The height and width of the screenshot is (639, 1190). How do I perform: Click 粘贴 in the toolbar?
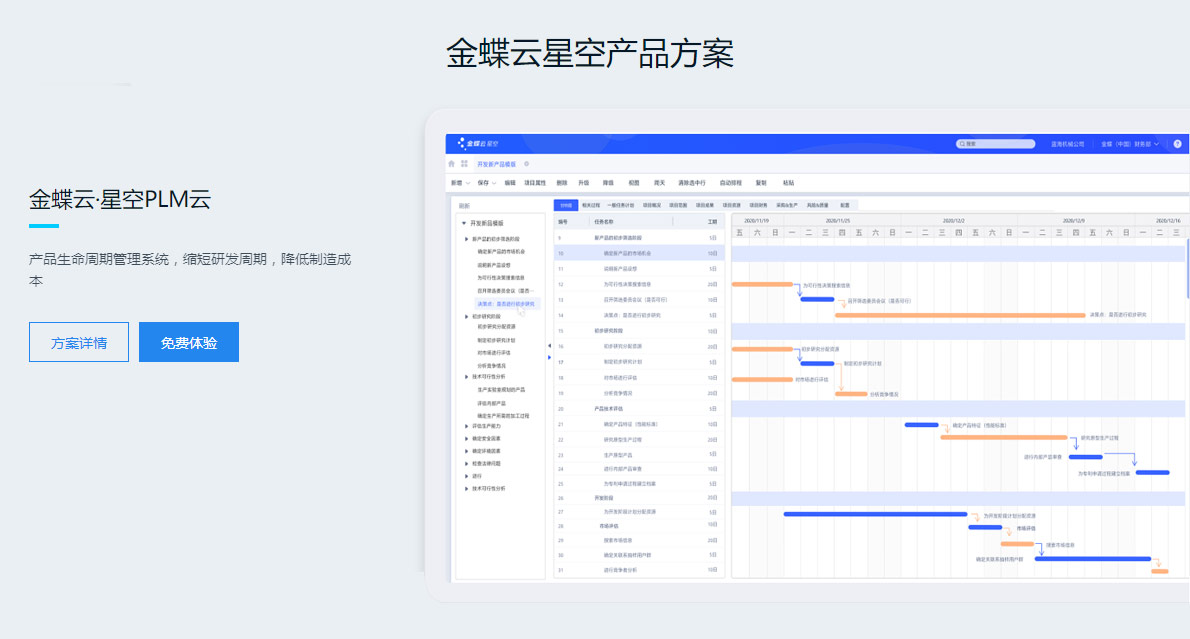(789, 183)
